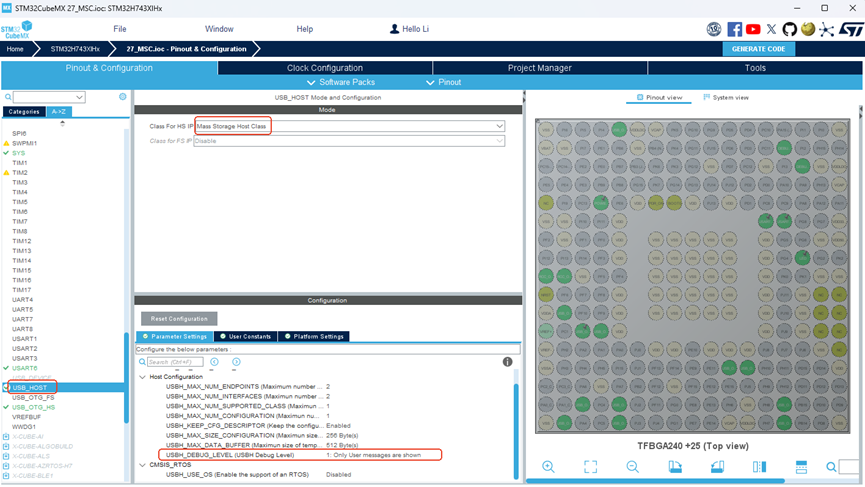Open the ST 10-year anniversary badge icon
Screen dimensions: 865x487
714,29
